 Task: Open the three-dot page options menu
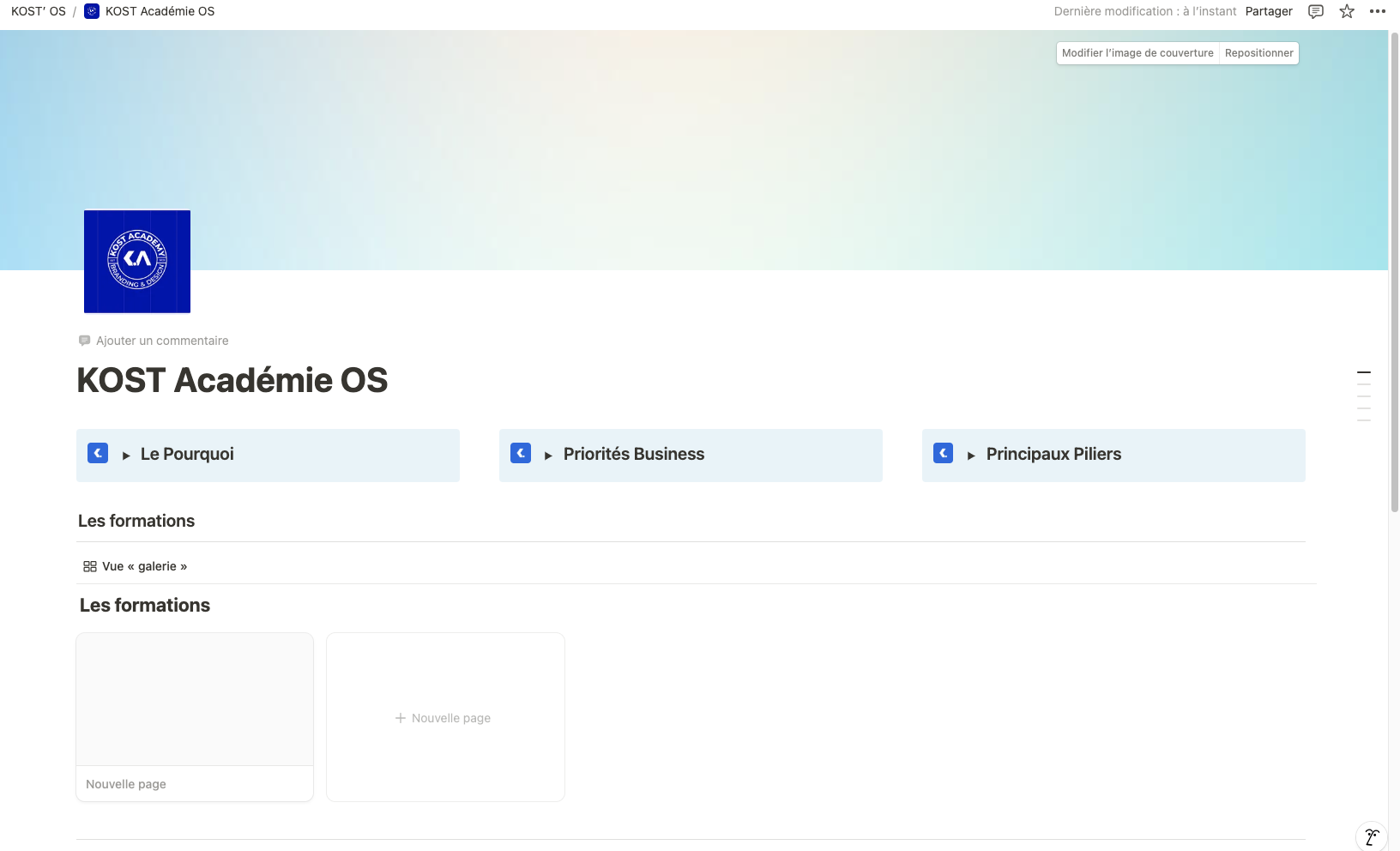click(x=1378, y=11)
